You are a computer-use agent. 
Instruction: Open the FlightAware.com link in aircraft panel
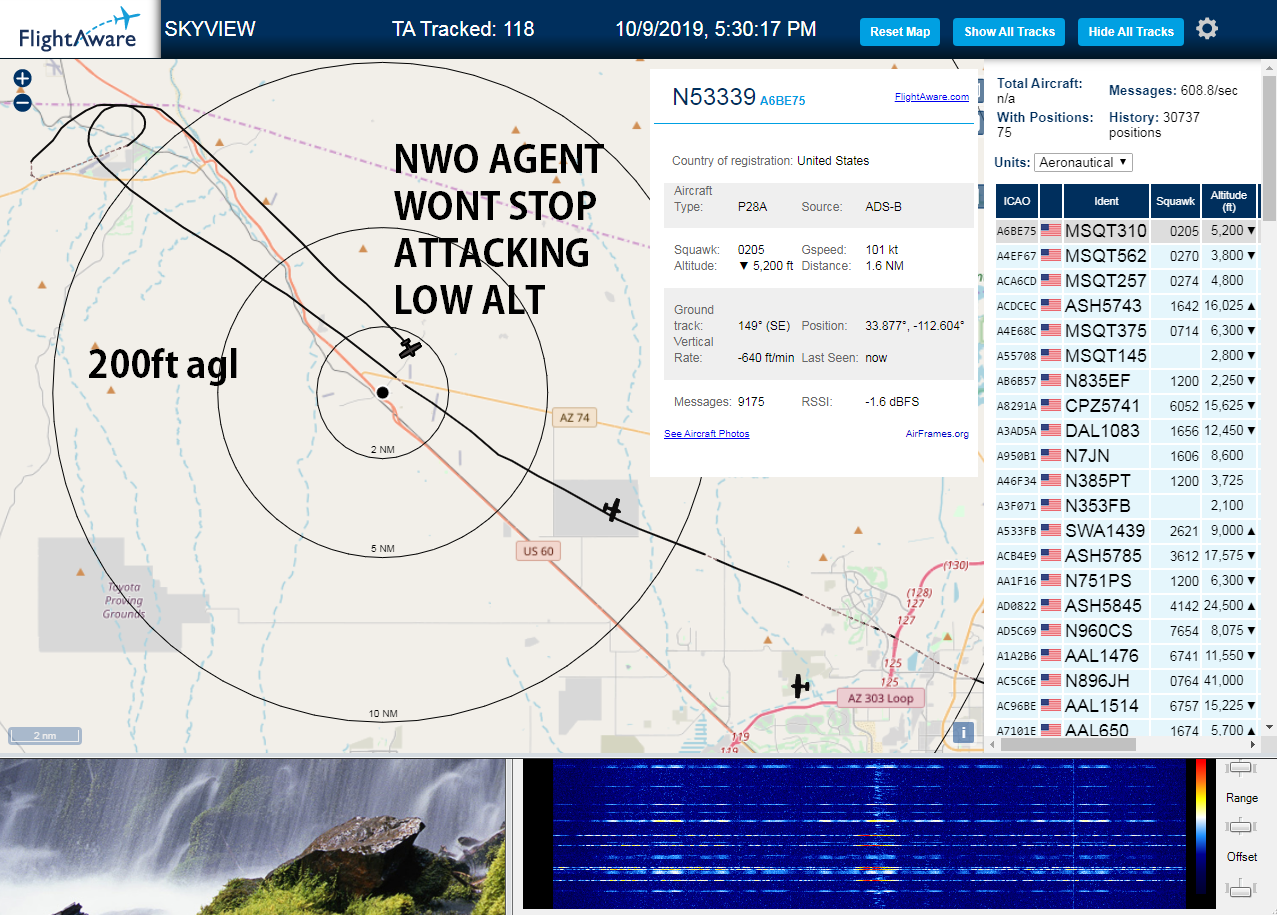(931, 97)
